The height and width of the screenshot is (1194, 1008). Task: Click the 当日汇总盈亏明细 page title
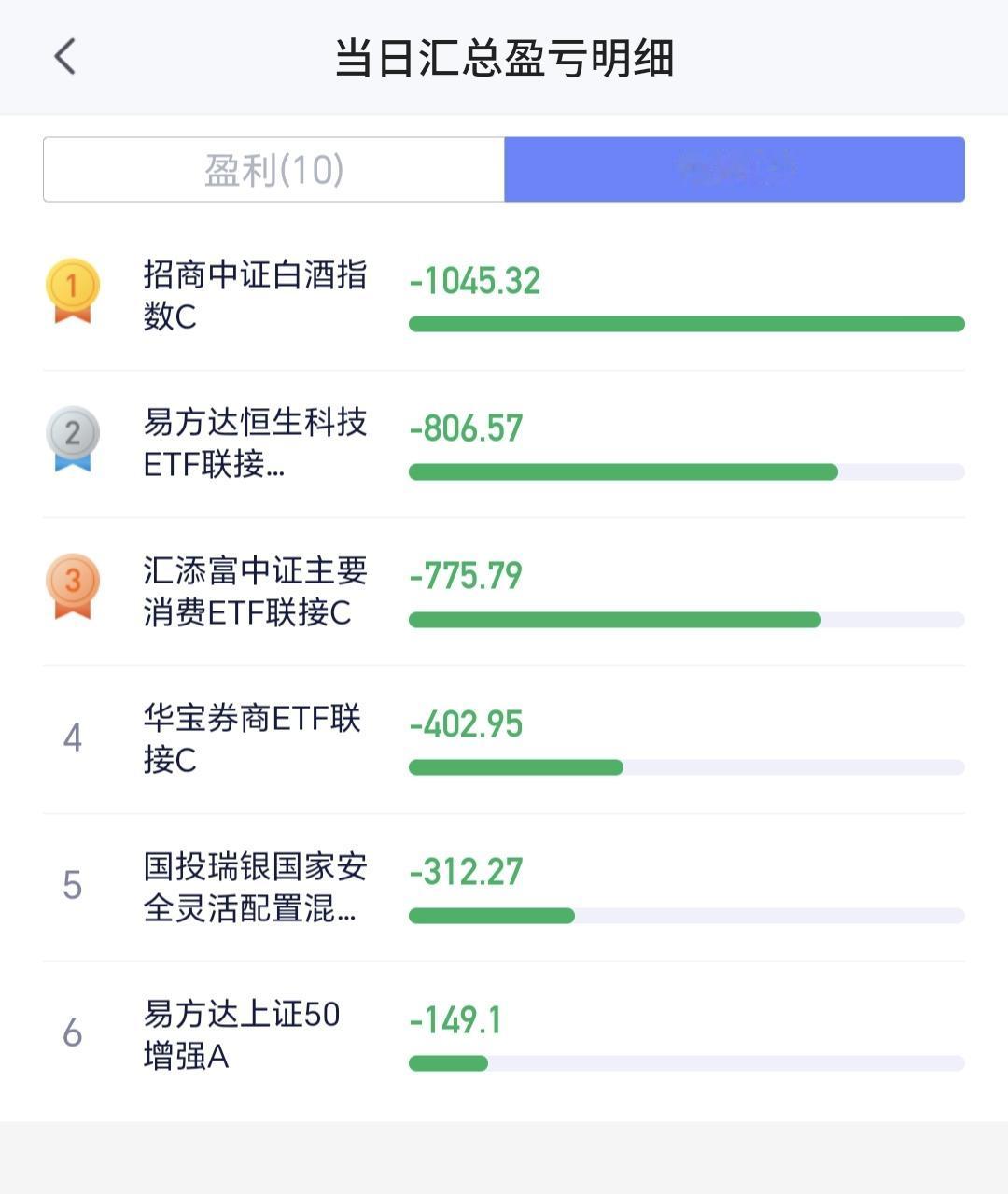[504, 58]
